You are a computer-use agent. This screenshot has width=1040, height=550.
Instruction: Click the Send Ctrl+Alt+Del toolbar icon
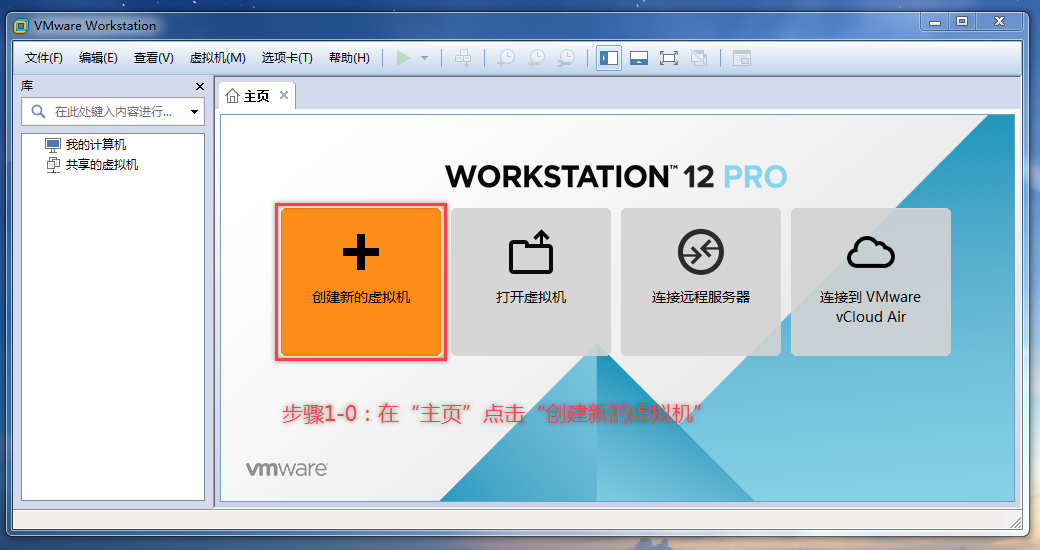coord(463,58)
